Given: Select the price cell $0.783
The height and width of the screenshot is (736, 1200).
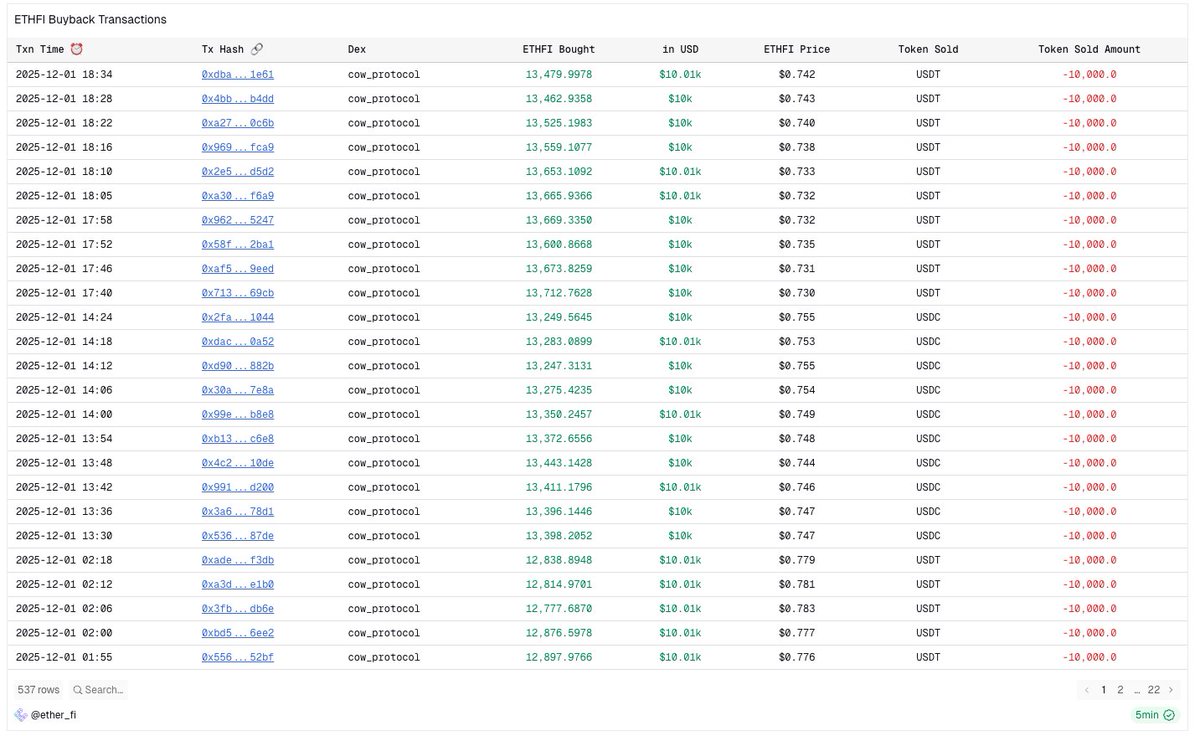Looking at the screenshot, I should 797,608.
